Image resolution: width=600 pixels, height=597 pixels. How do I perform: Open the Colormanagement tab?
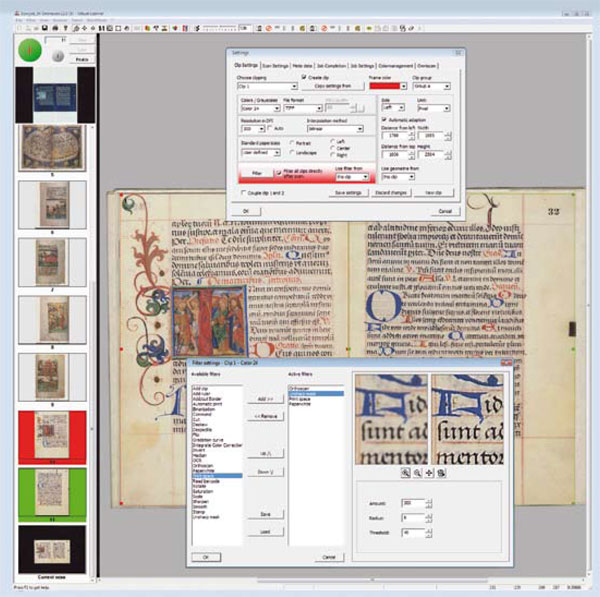point(396,66)
